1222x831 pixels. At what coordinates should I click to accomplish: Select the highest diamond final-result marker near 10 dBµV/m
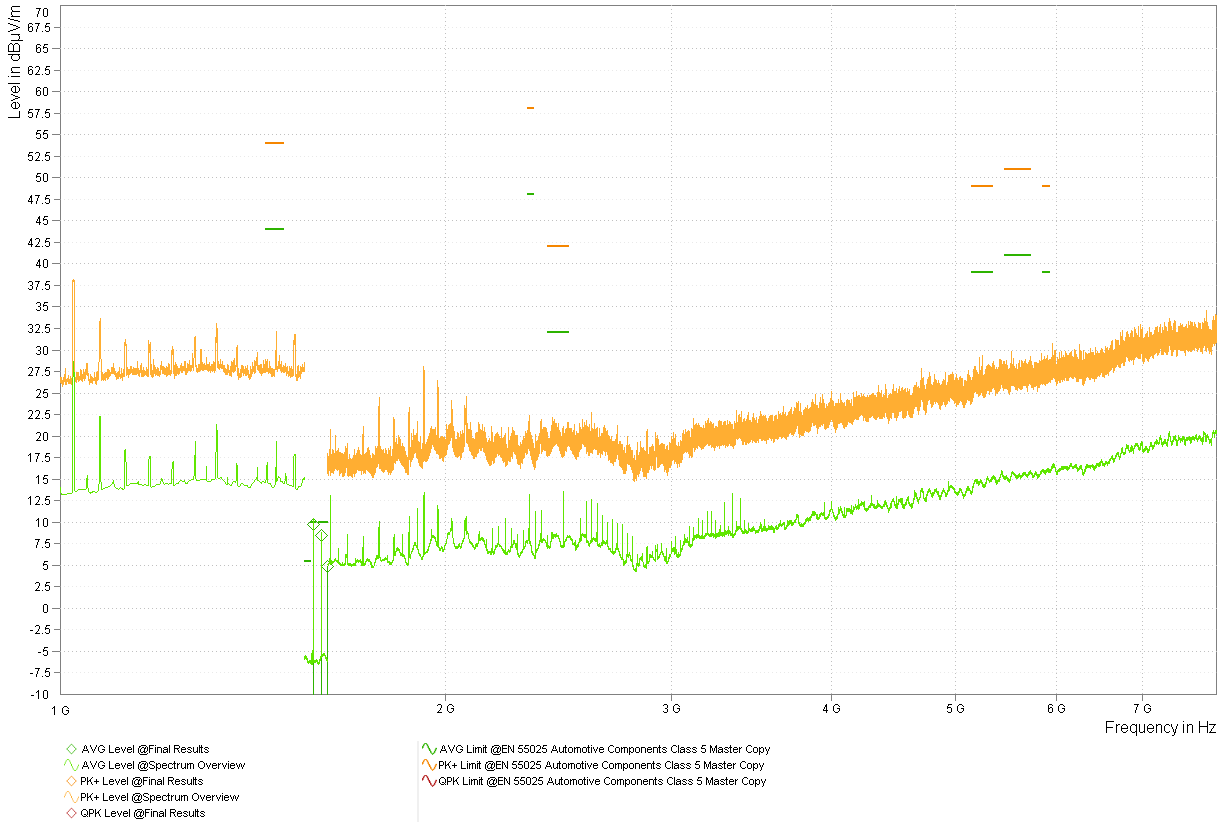point(313,523)
